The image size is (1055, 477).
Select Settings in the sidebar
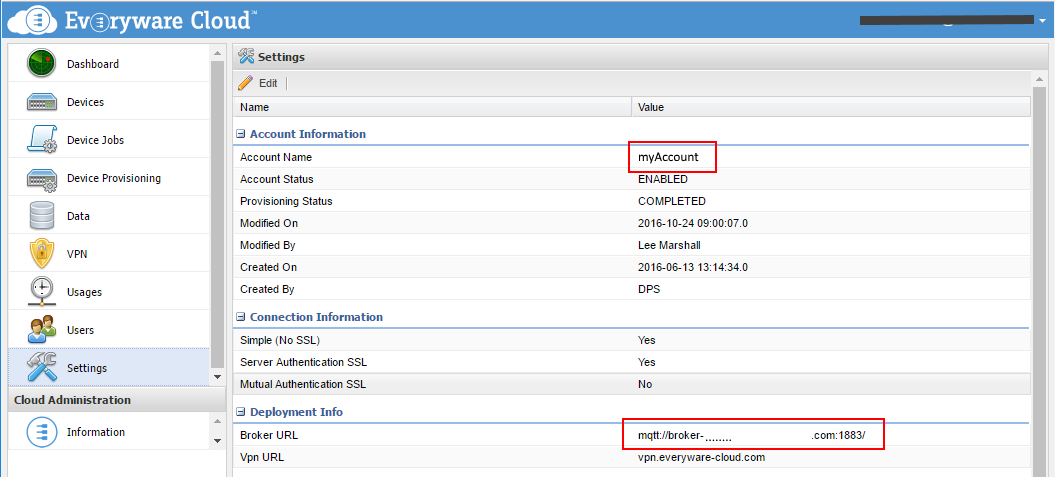(x=109, y=368)
